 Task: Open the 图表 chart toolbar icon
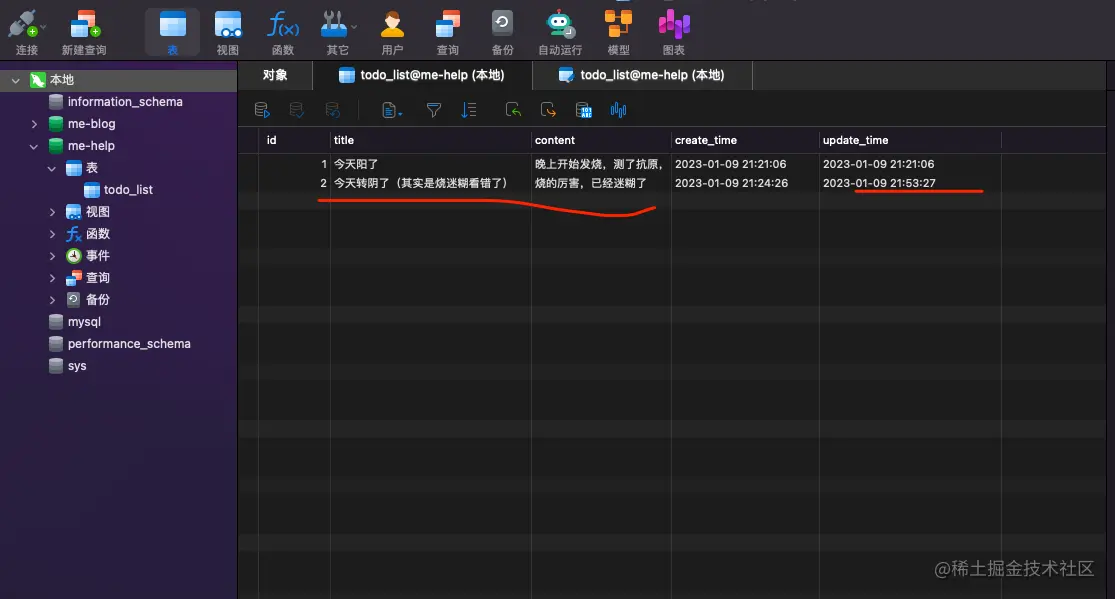[x=673, y=32]
